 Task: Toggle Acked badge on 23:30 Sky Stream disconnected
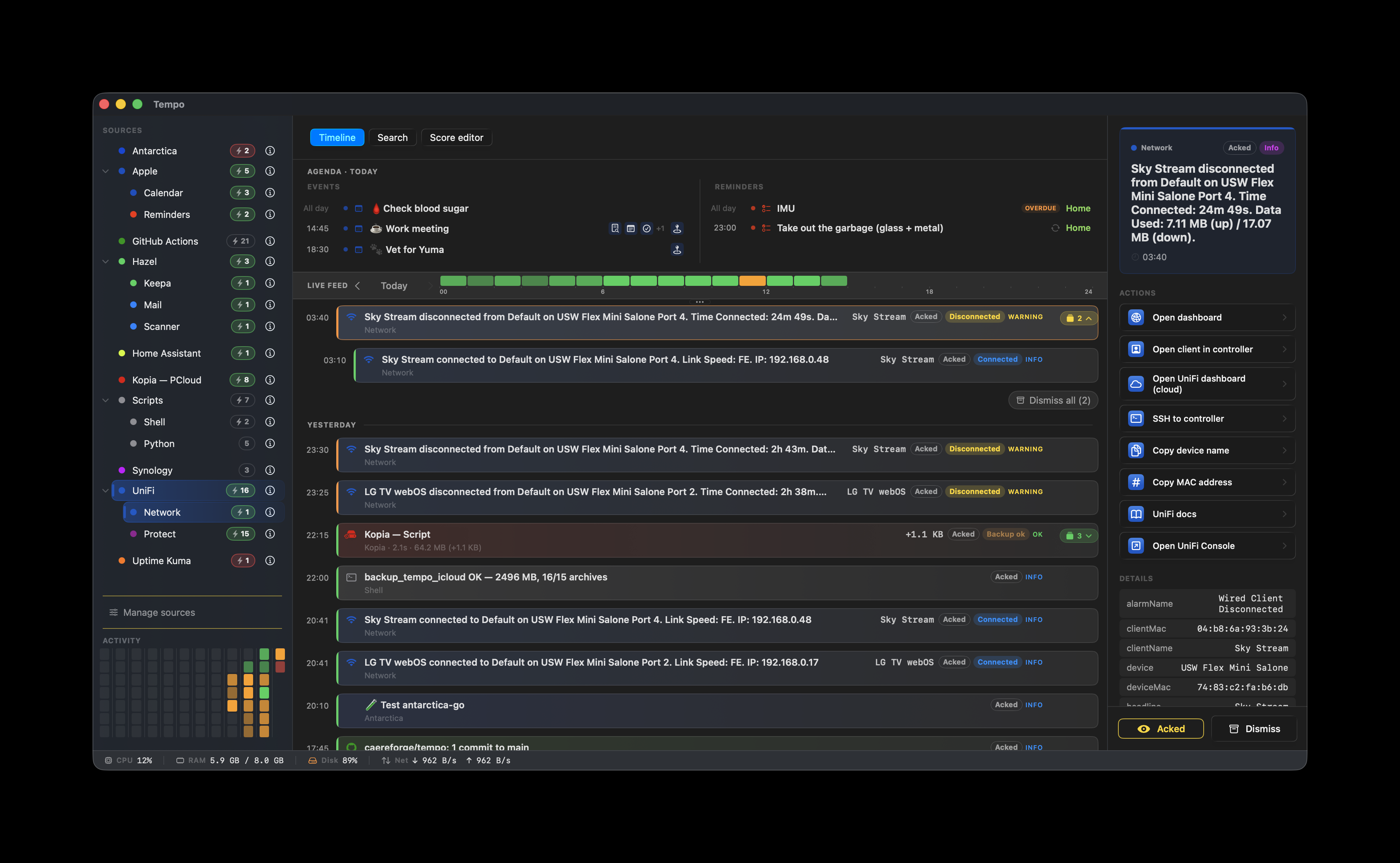pos(926,449)
